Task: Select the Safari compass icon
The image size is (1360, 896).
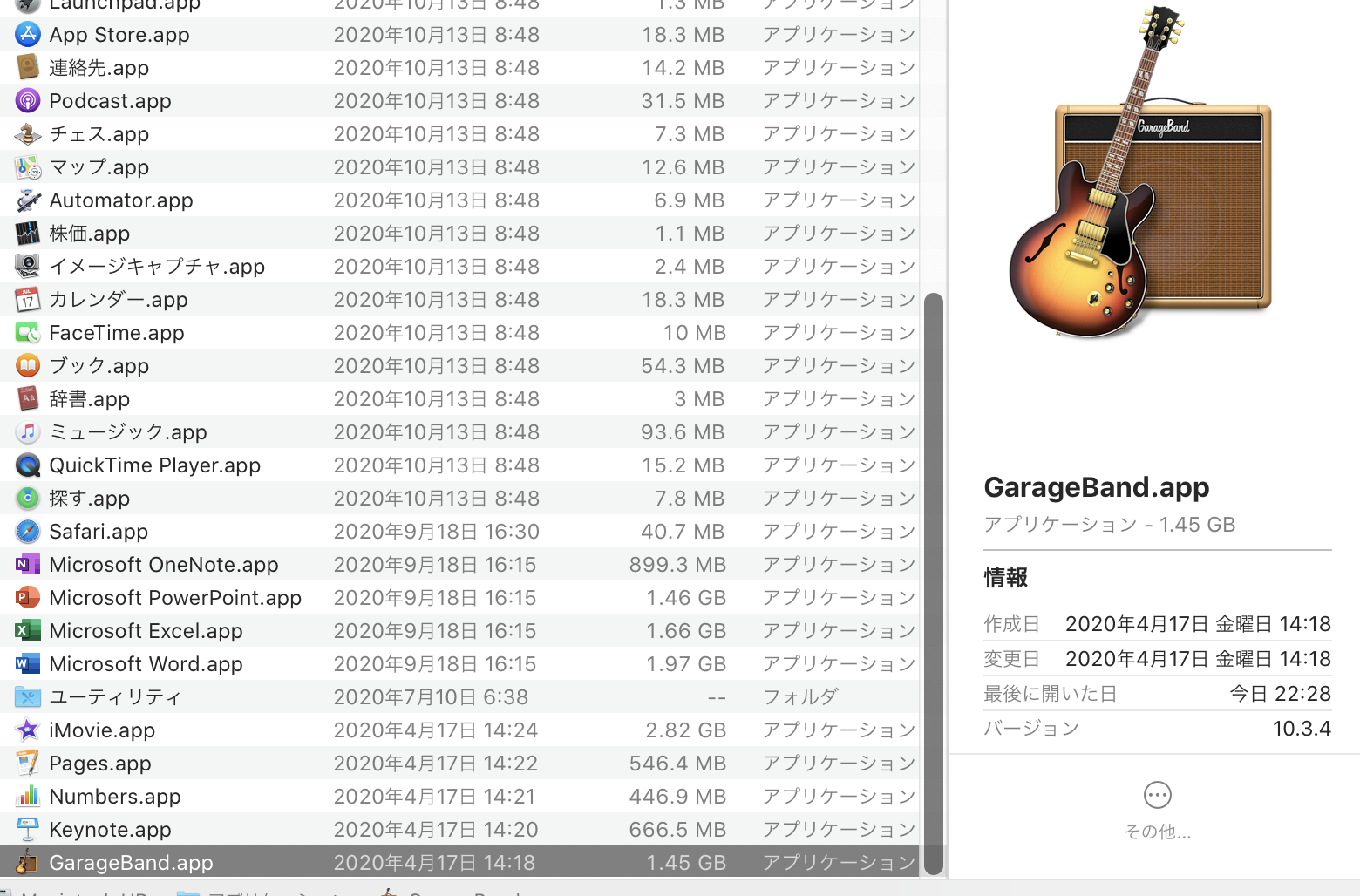Action: tap(28, 531)
